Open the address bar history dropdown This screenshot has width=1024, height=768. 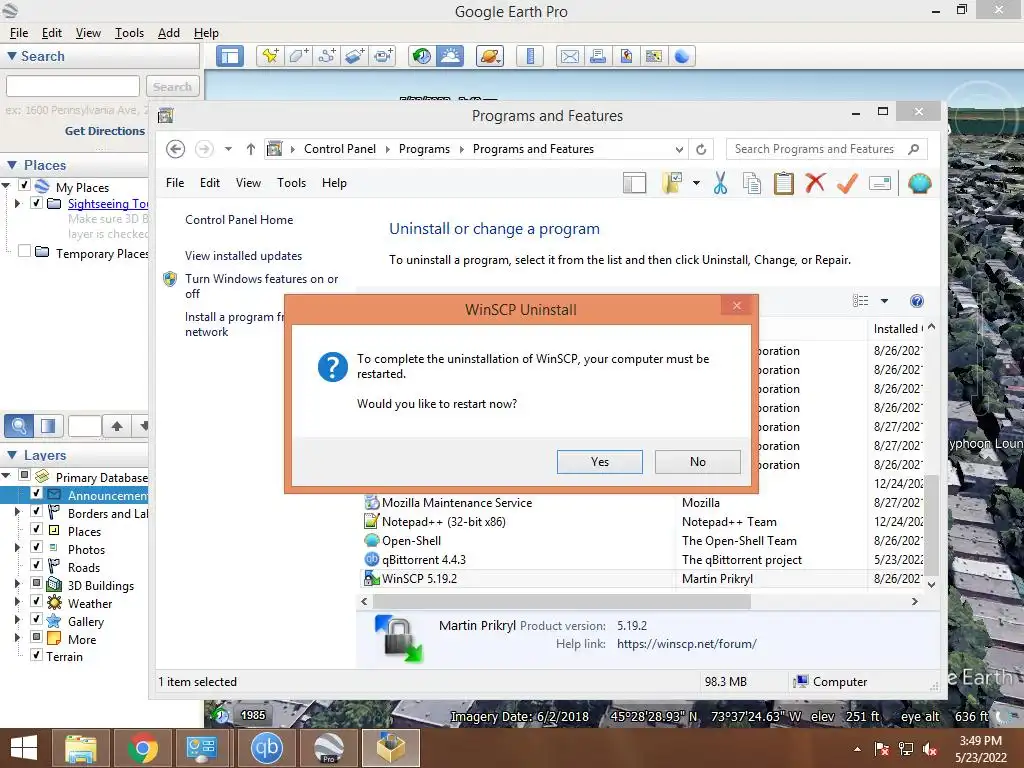coord(679,150)
